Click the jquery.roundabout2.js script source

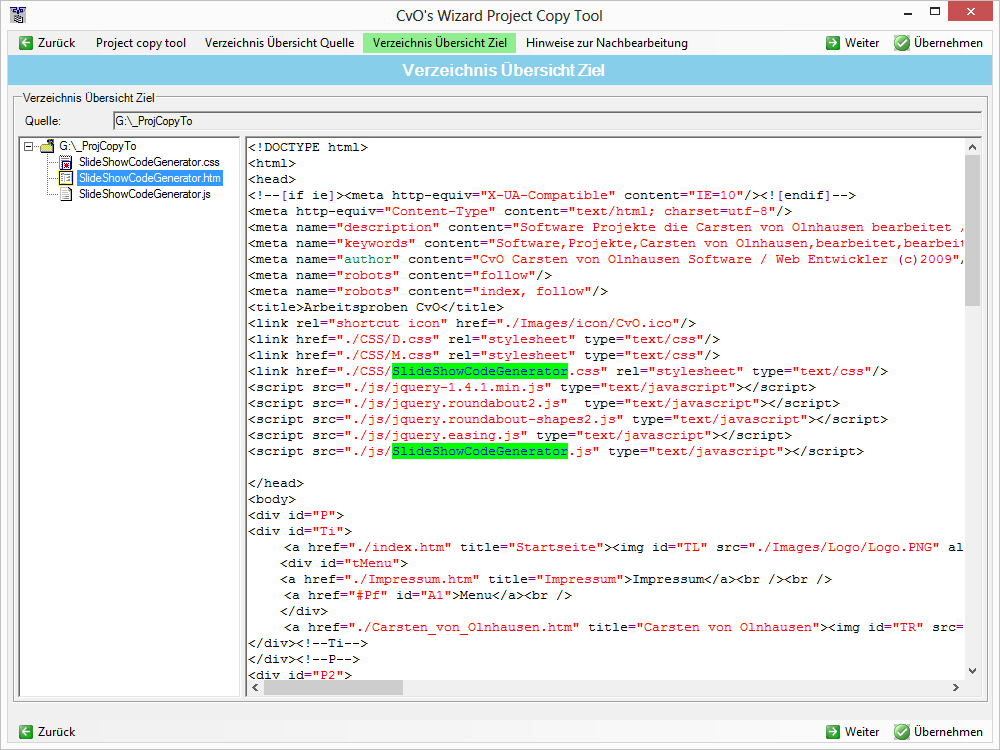coord(455,403)
